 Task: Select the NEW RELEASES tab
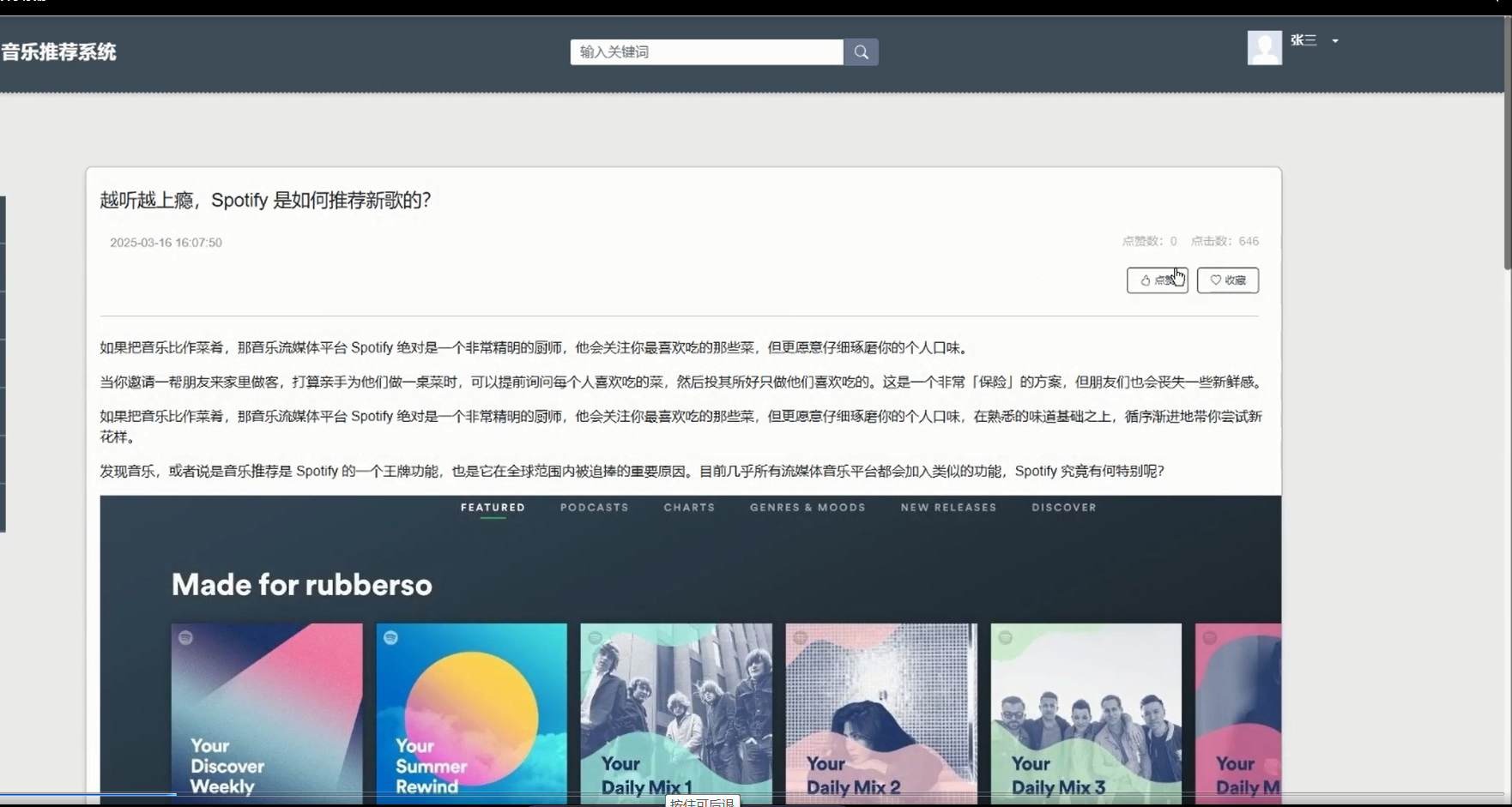point(948,508)
